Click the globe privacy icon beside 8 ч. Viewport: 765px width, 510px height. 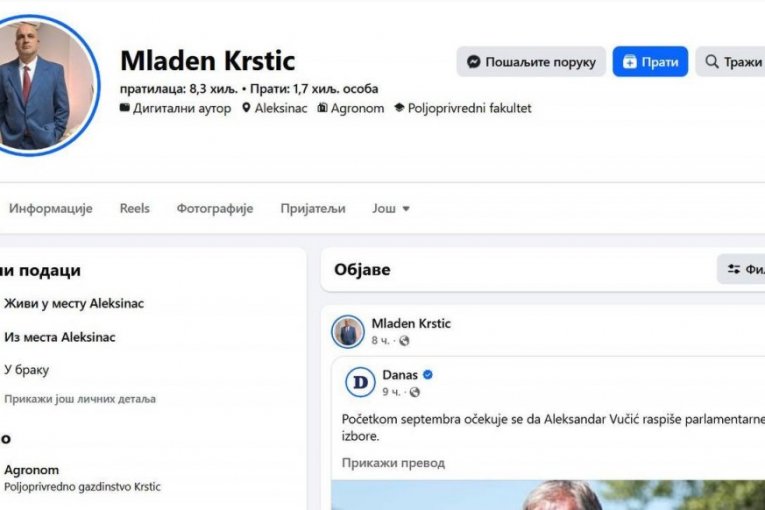tap(404, 341)
